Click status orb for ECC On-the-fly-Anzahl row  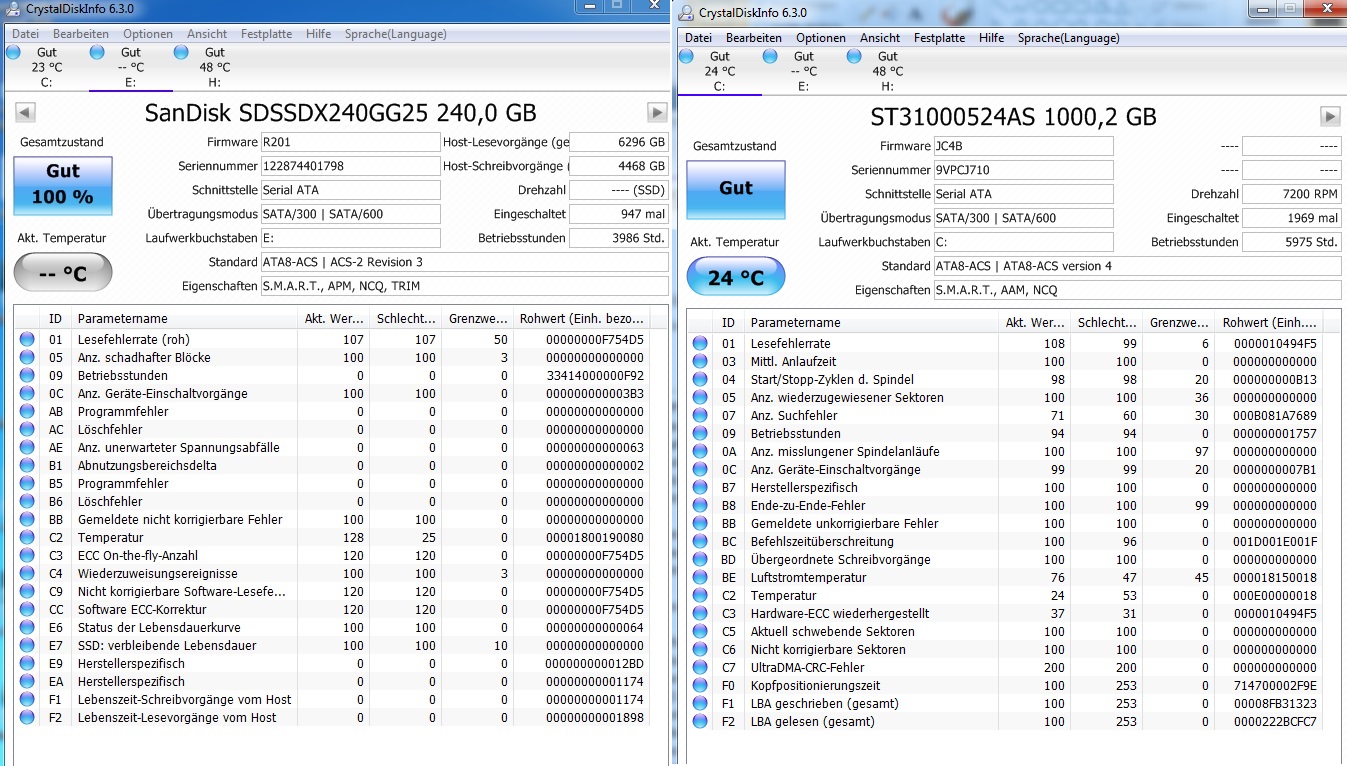coord(27,556)
